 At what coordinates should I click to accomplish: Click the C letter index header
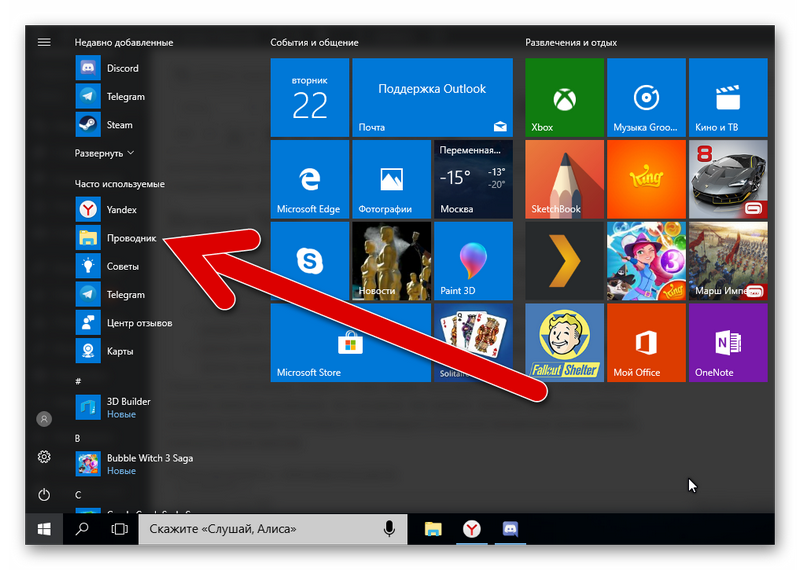(78, 495)
